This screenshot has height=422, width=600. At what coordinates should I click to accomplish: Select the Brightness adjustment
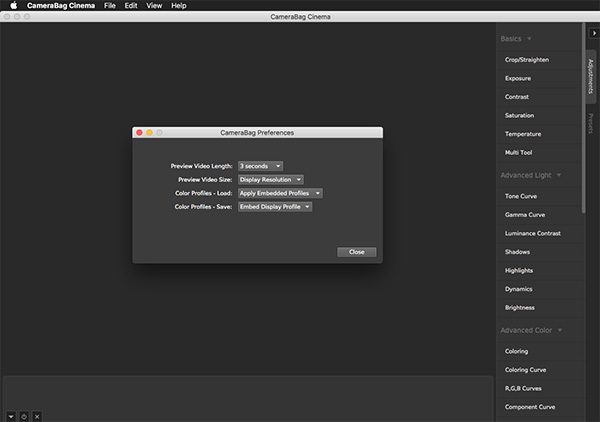point(540,307)
